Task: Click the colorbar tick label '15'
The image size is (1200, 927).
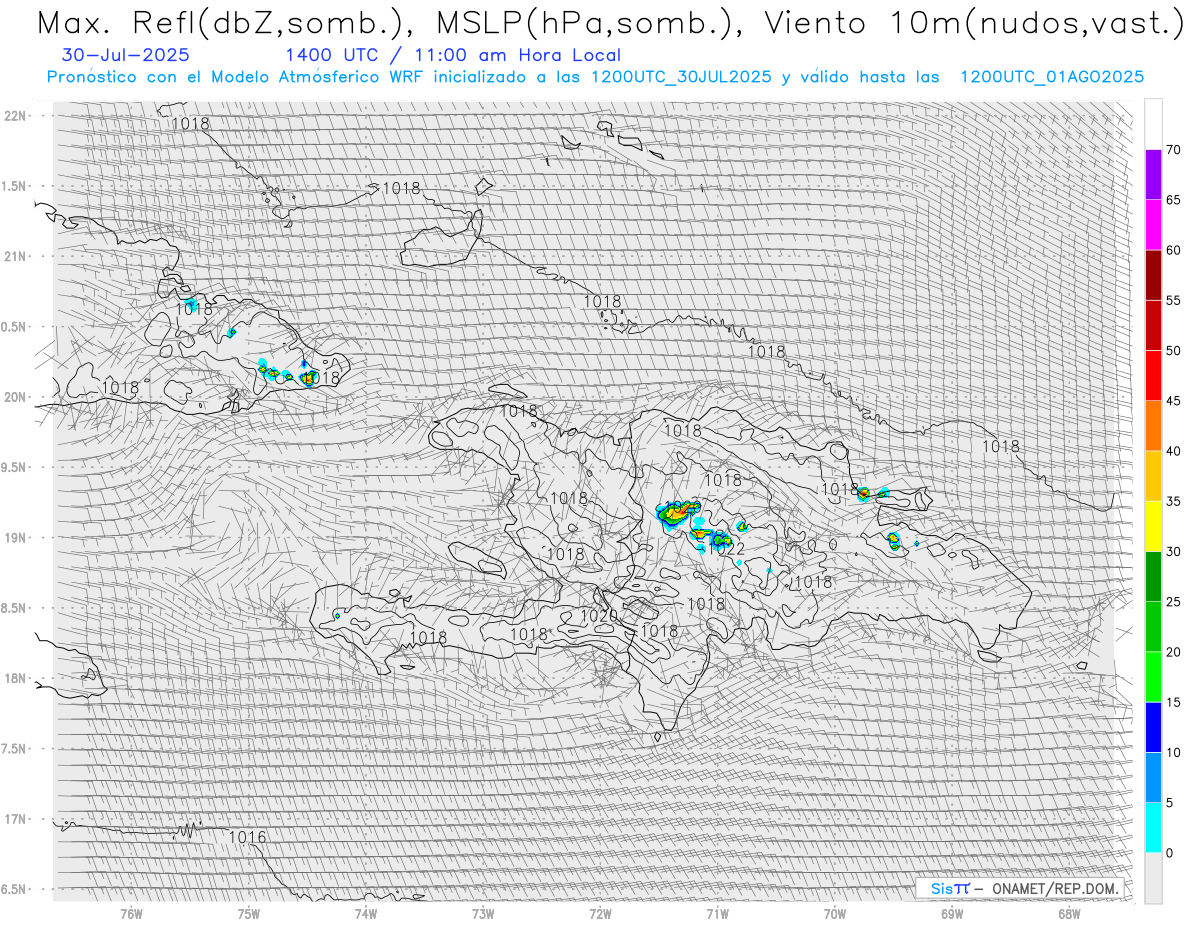Action: (x=1173, y=702)
